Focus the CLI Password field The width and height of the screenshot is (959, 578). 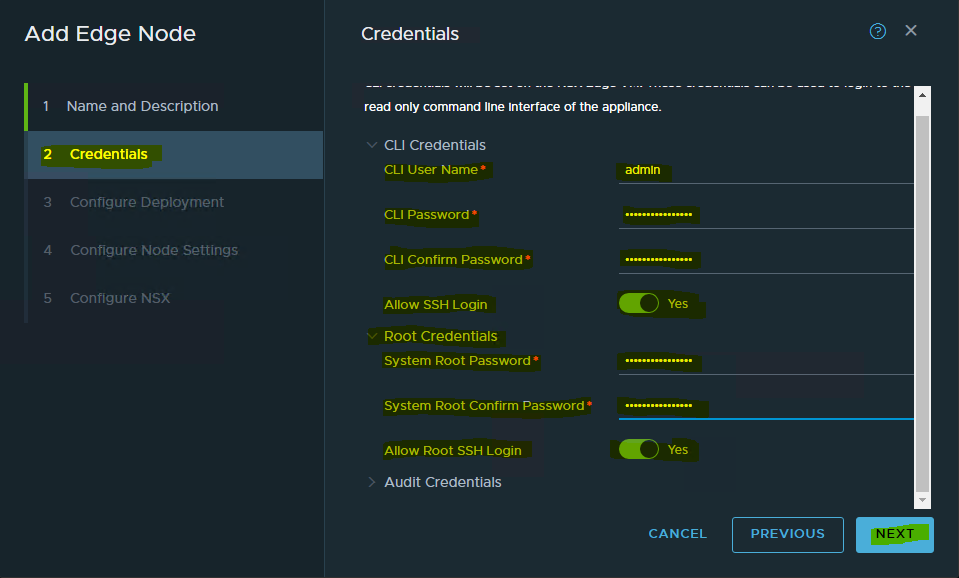pyautogui.click(x=766, y=215)
